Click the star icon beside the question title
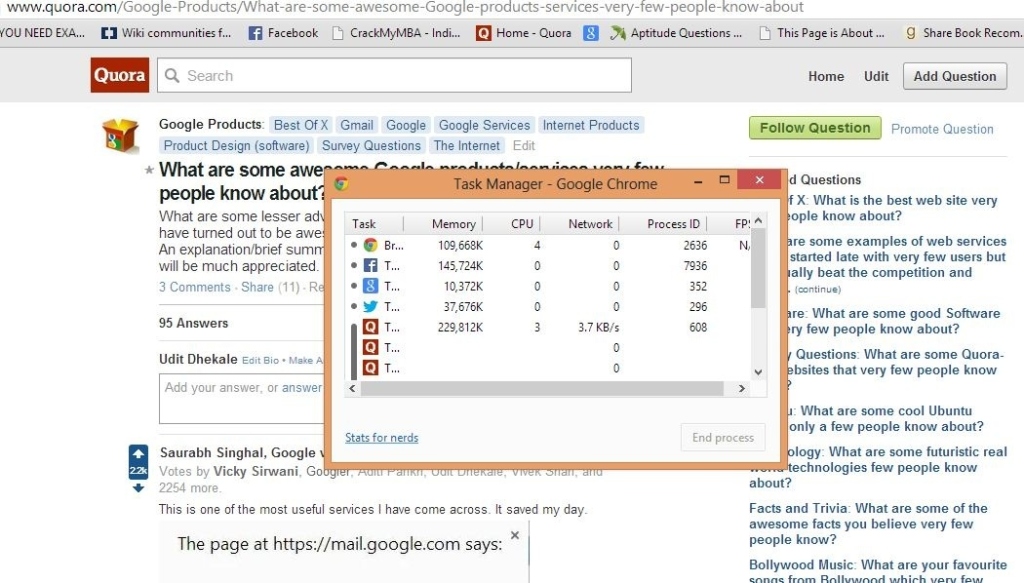Image resolution: width=1024 pixels, height=583 pixels. pos(149,170)
